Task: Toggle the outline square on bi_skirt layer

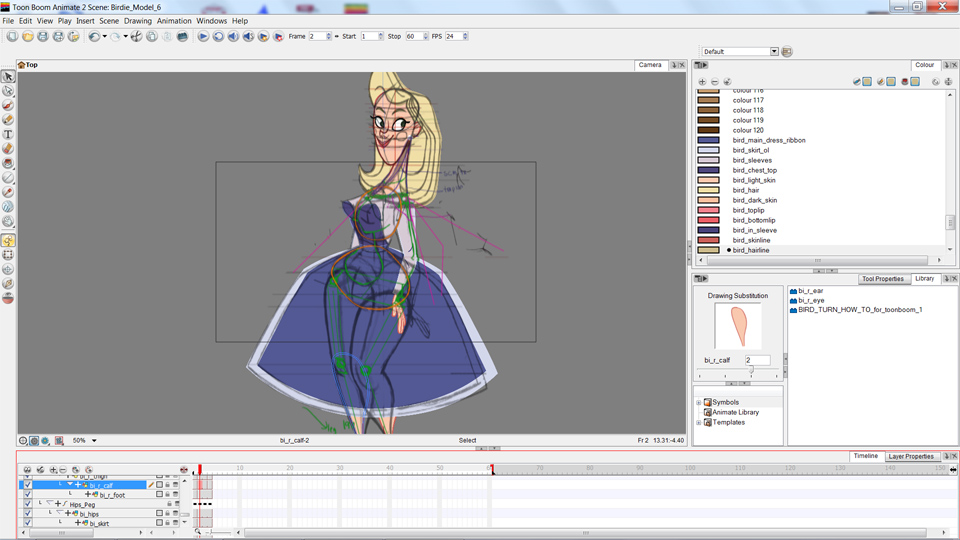Action: (159, 523)
